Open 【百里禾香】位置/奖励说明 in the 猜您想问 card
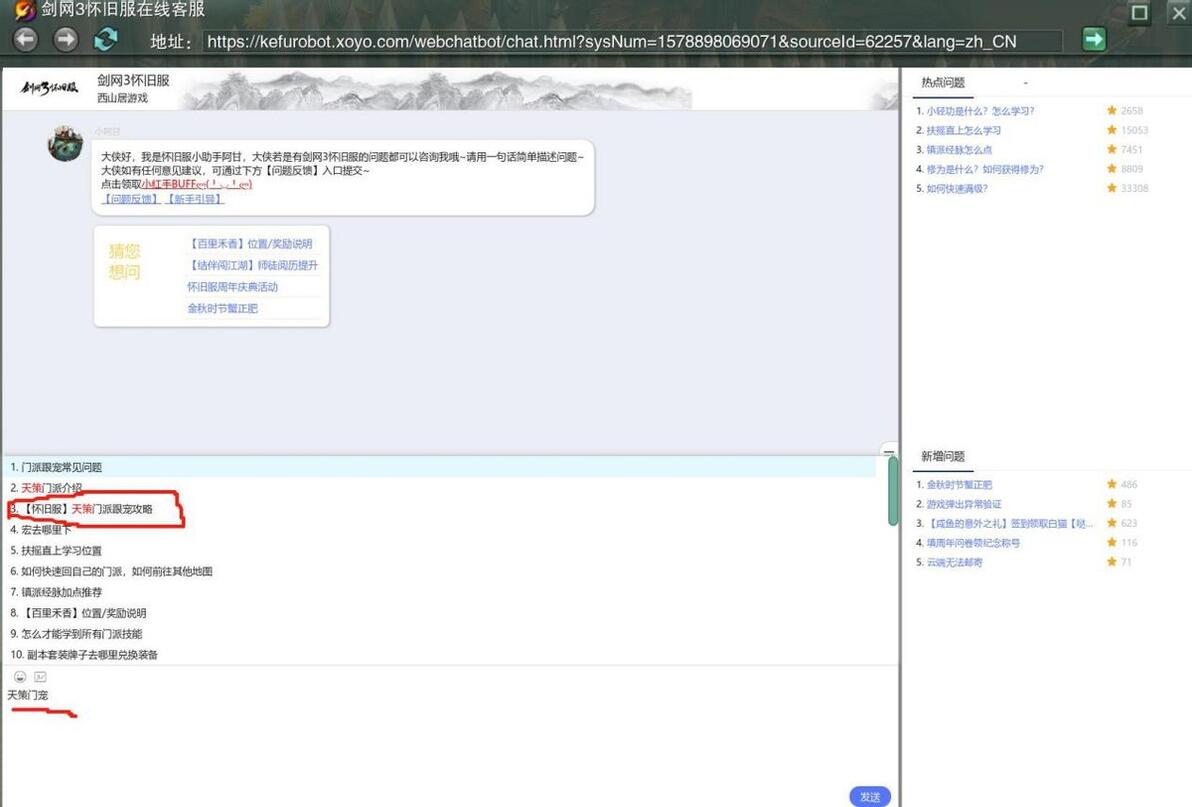Viewport: 1192px width, 807px height. [249, 244]
